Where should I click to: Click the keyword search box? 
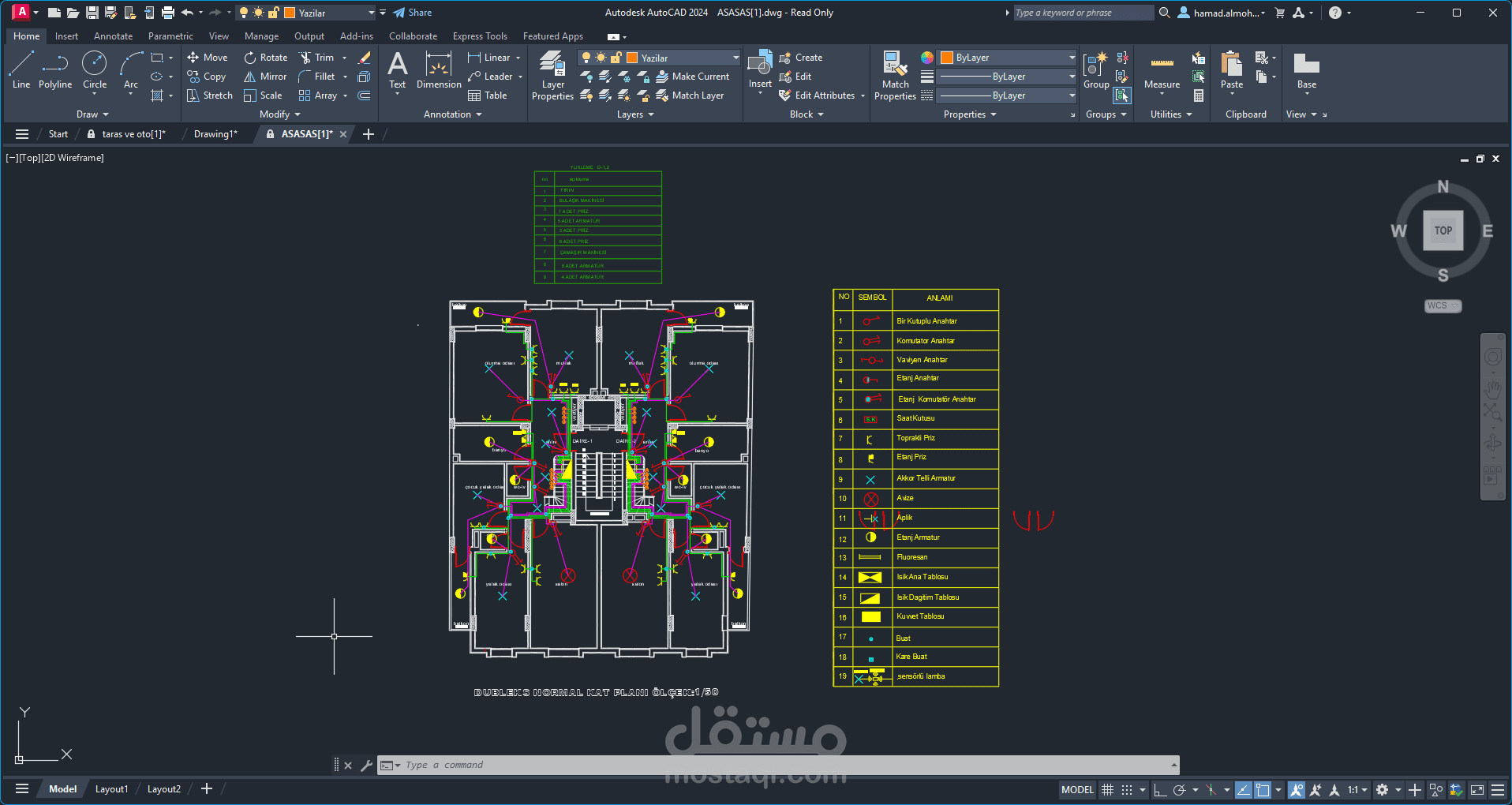tap(1083, 13)
